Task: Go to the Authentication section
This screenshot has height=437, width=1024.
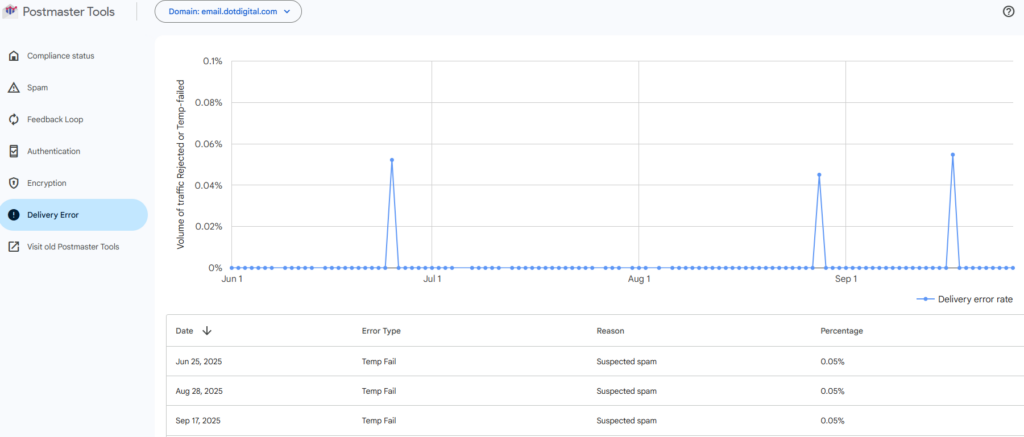Action: click(53, 152)
